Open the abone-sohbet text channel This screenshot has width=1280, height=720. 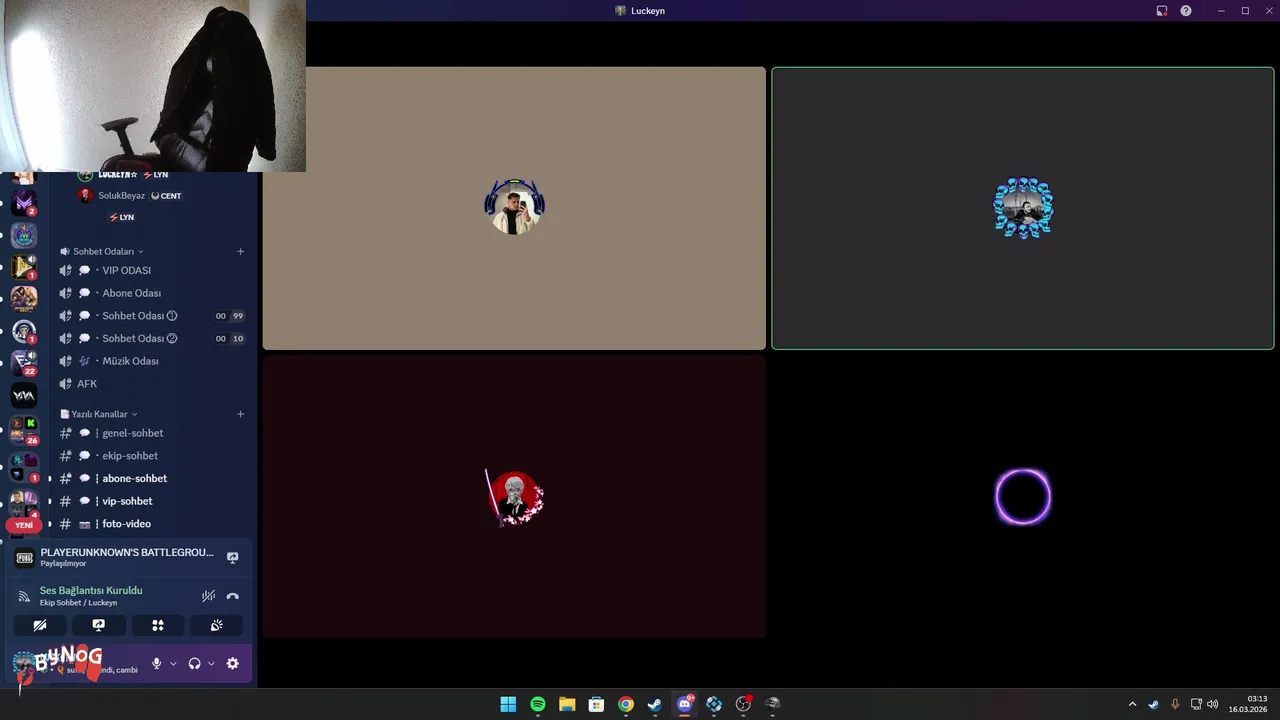[151, 478]
